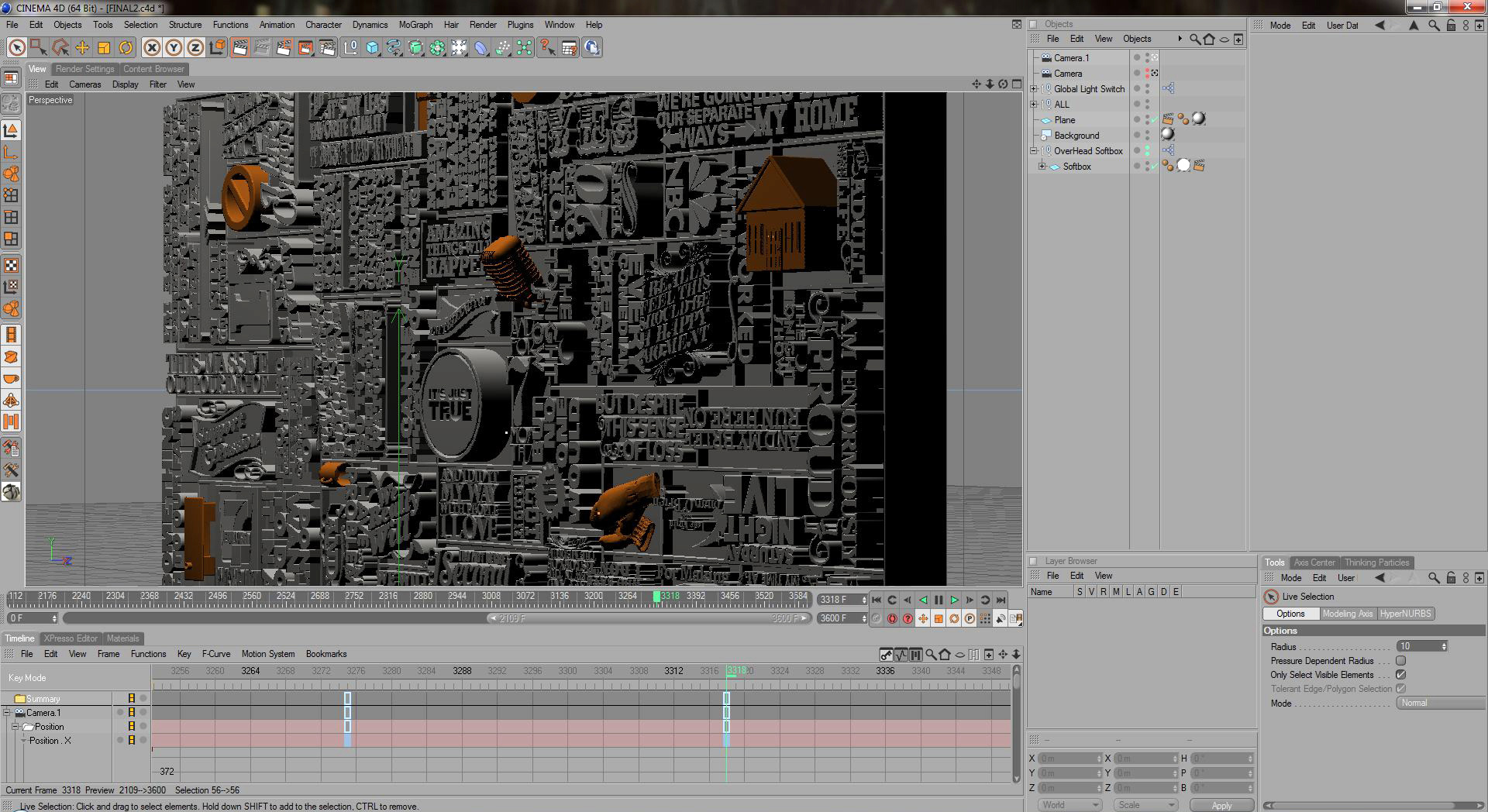Open the World coordinate dropdown

(1070, 805)
